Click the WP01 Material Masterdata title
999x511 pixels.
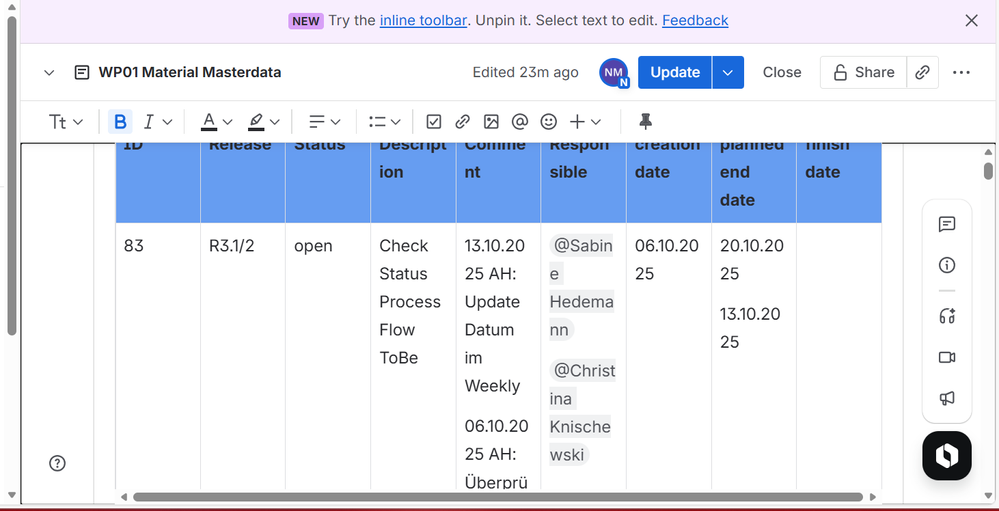point(189,72)
